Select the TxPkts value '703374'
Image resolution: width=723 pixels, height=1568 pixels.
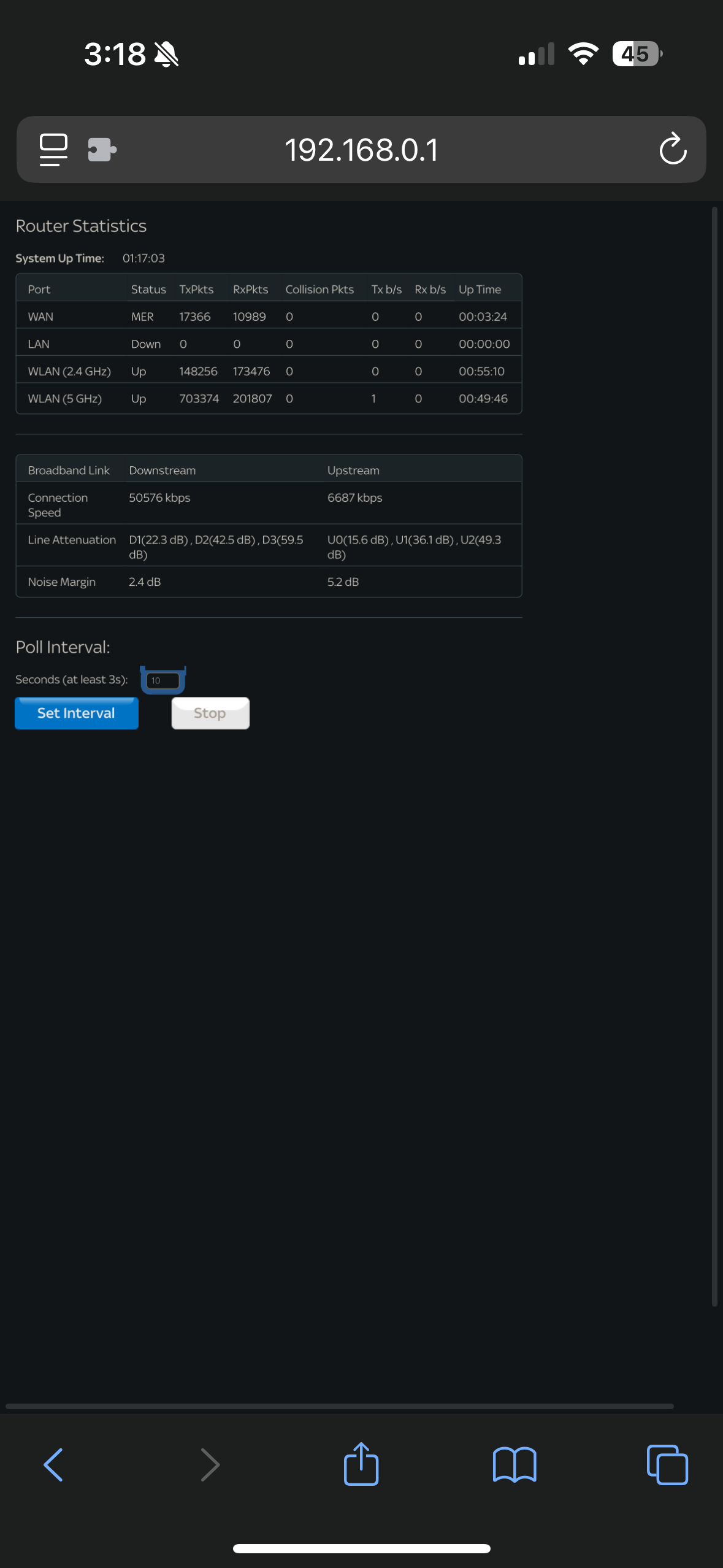coord(199,399)
